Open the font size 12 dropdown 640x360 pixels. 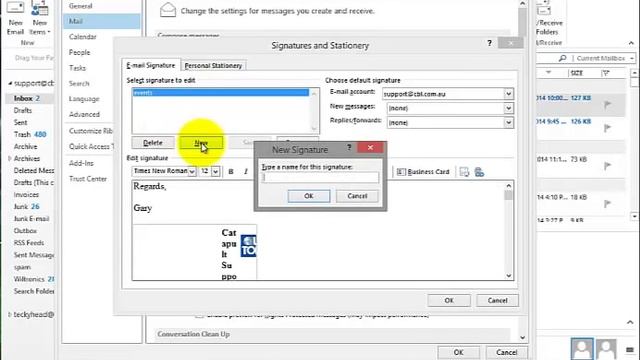click(x=215, y=171)
